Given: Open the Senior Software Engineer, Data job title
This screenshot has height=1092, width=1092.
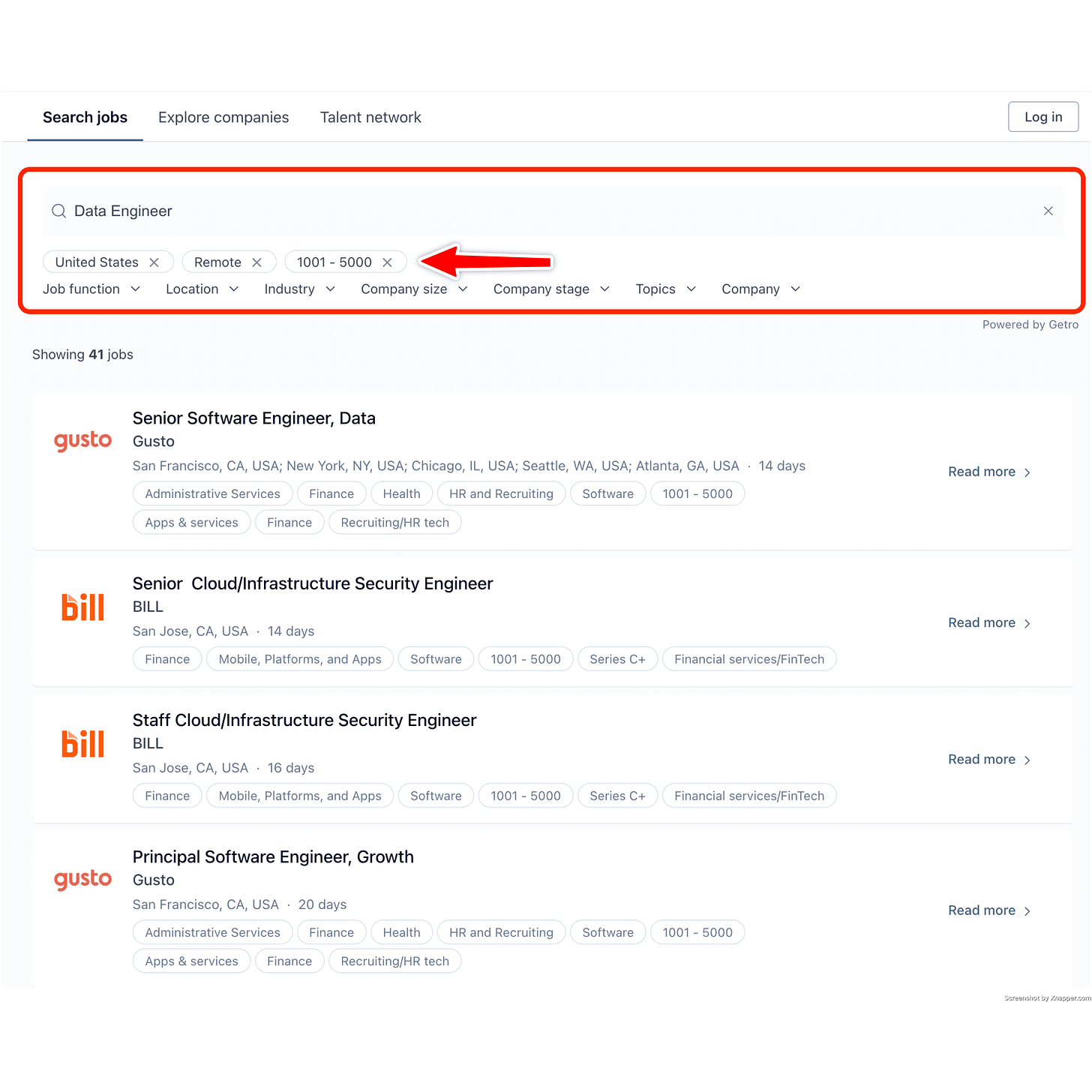Looking at the screenshot, I should click(x=254, y=418).
